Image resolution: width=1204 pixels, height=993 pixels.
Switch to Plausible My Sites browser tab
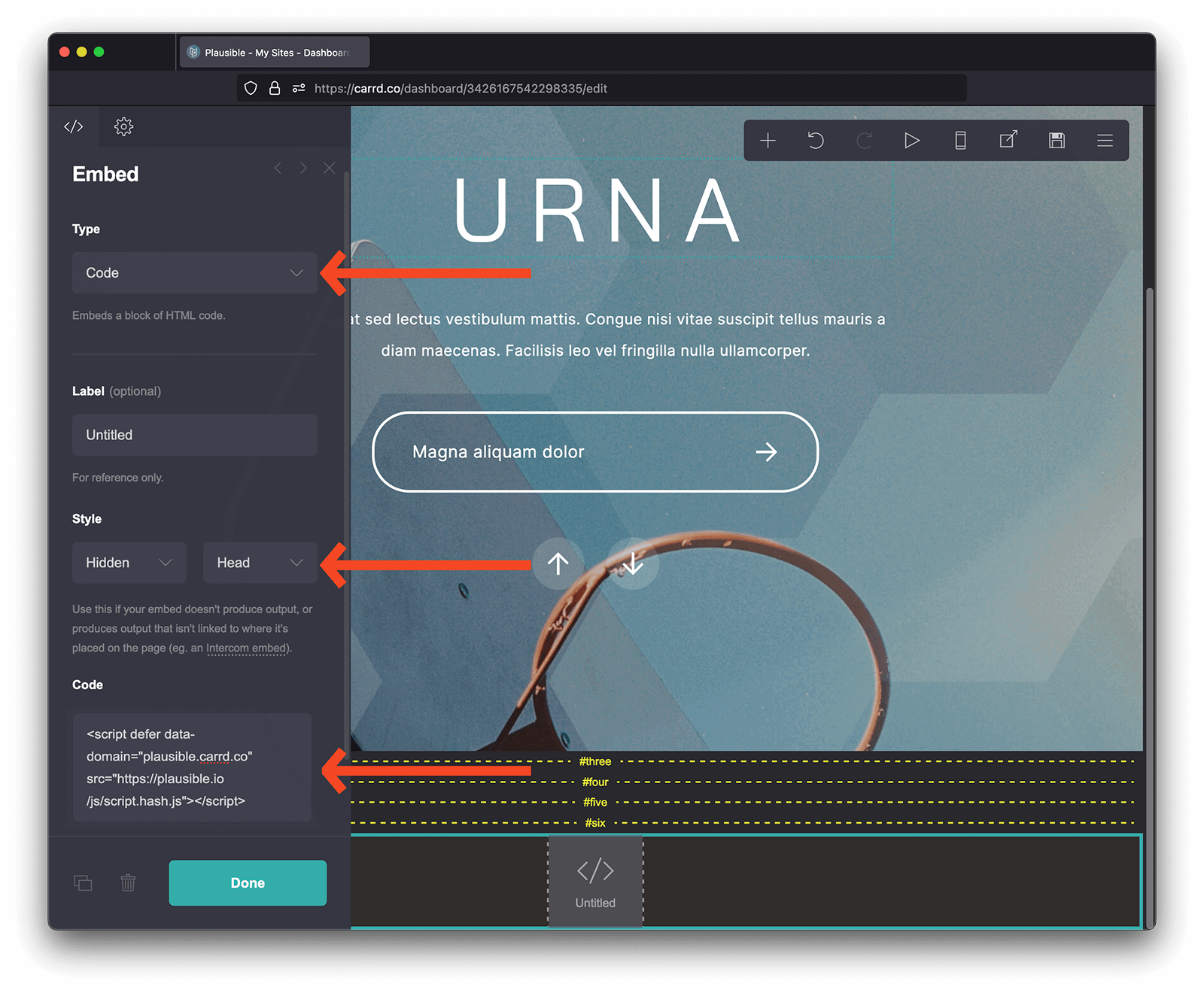click(274, 53)
